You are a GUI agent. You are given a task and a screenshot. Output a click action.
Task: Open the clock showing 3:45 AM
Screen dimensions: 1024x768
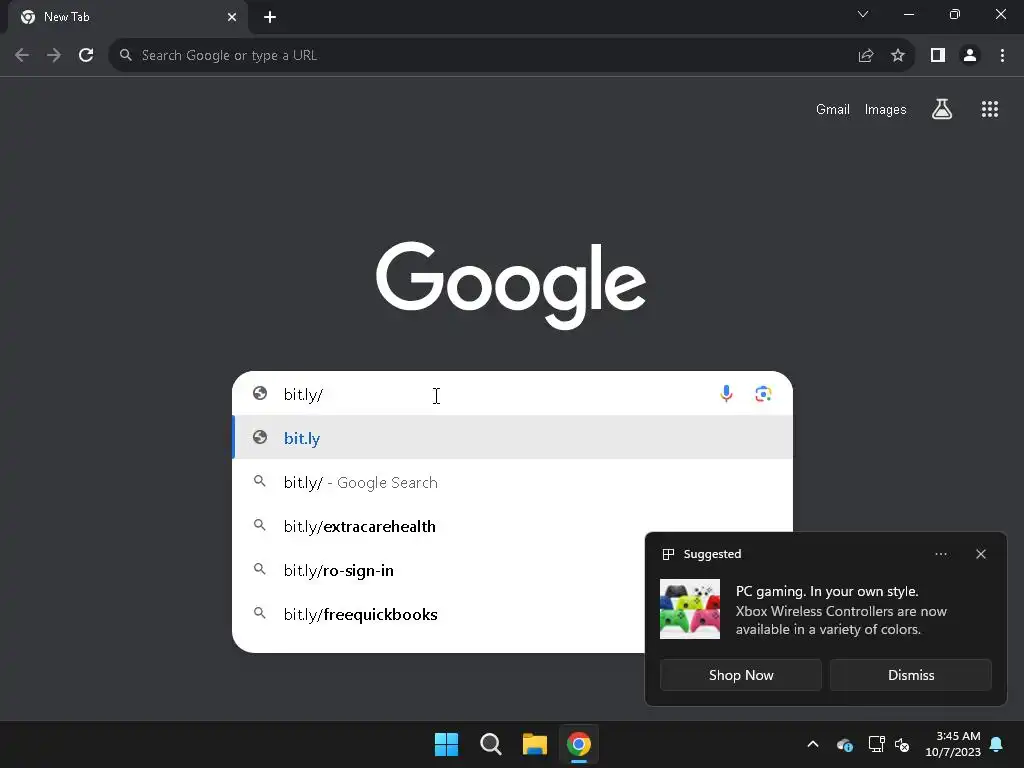(953, 744)
